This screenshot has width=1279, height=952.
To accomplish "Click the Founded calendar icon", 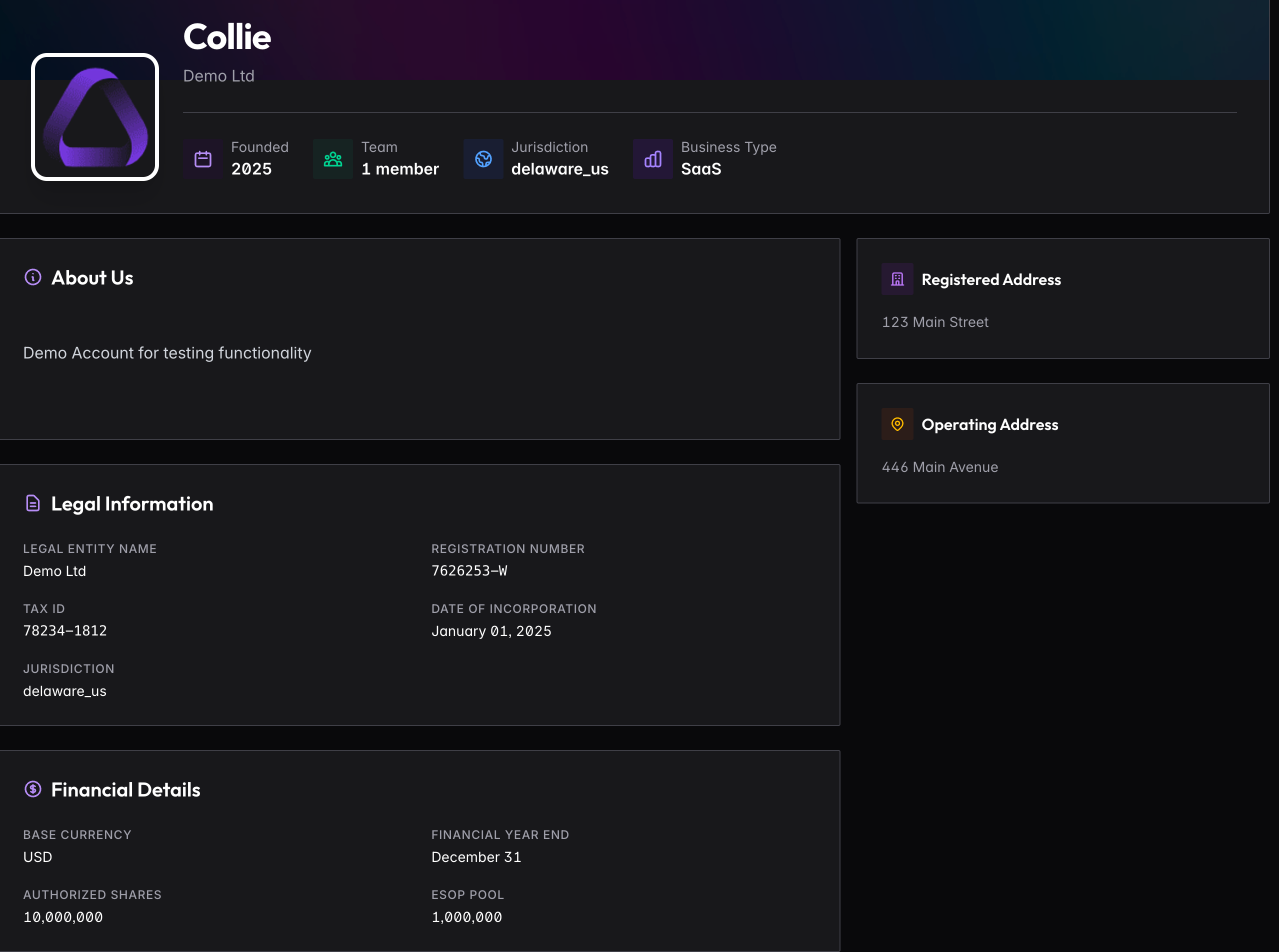I will pyautogui.click(x=203, y=158).
